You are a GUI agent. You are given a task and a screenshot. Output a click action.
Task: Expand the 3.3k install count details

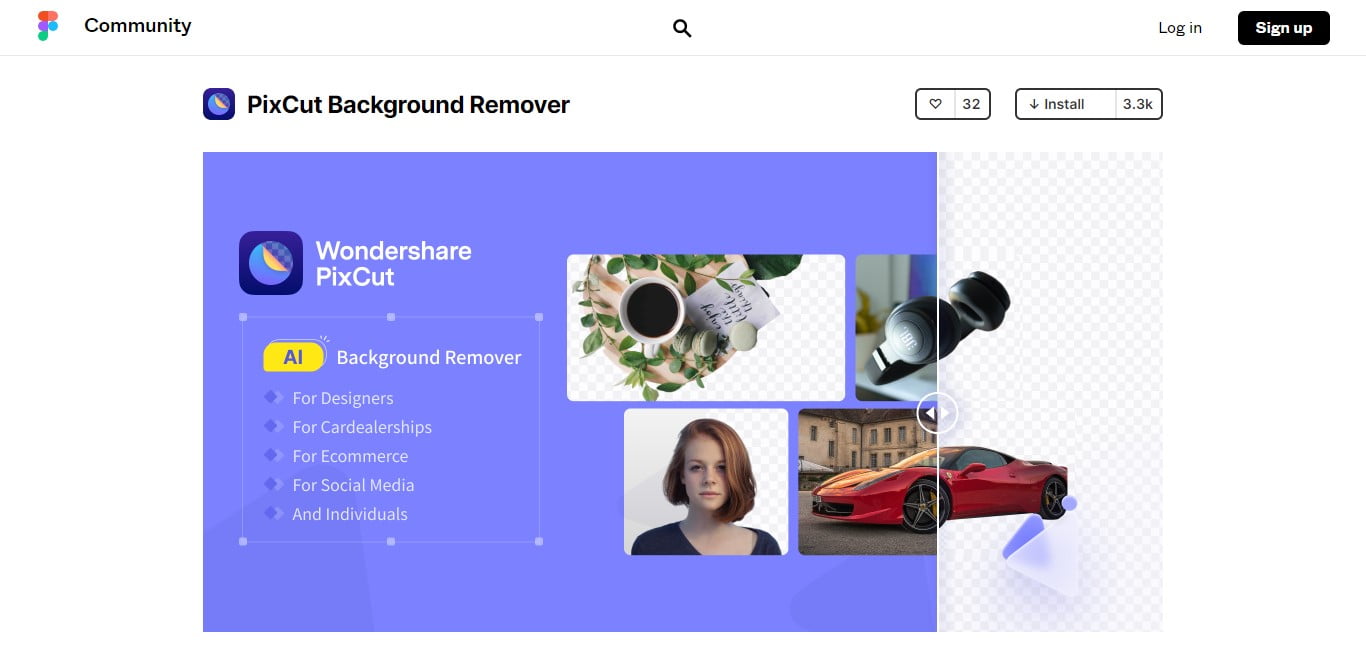tap(1139, 104)
